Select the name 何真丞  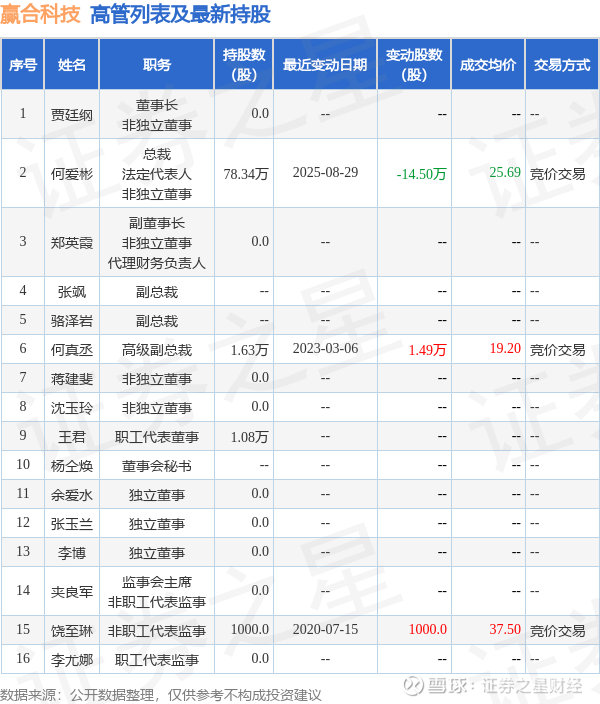tap(71, 350)
